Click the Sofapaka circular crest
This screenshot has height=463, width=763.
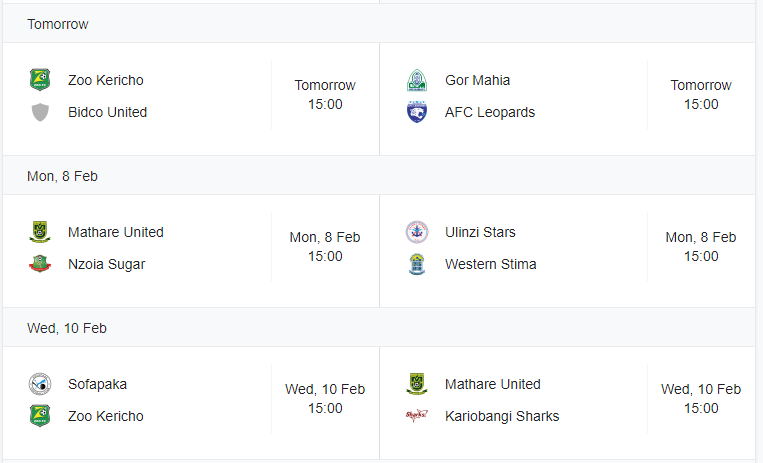tap(40, 384)
